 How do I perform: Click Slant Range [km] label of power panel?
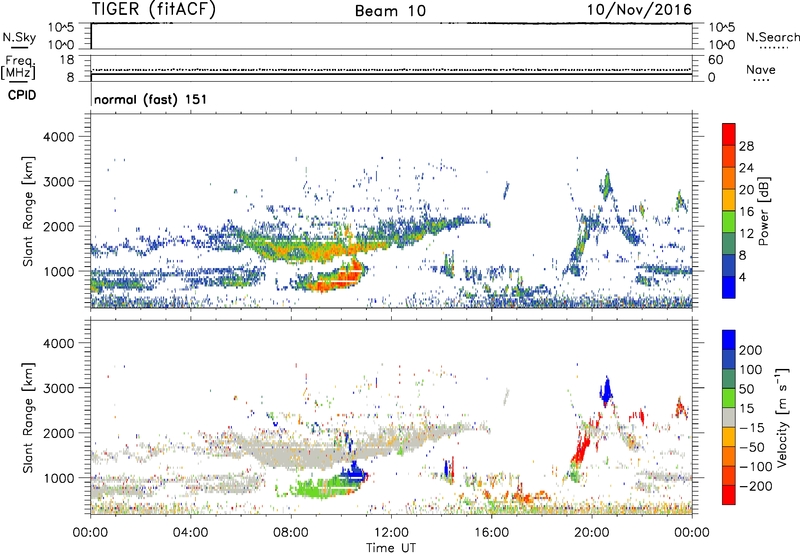(28, 211)
